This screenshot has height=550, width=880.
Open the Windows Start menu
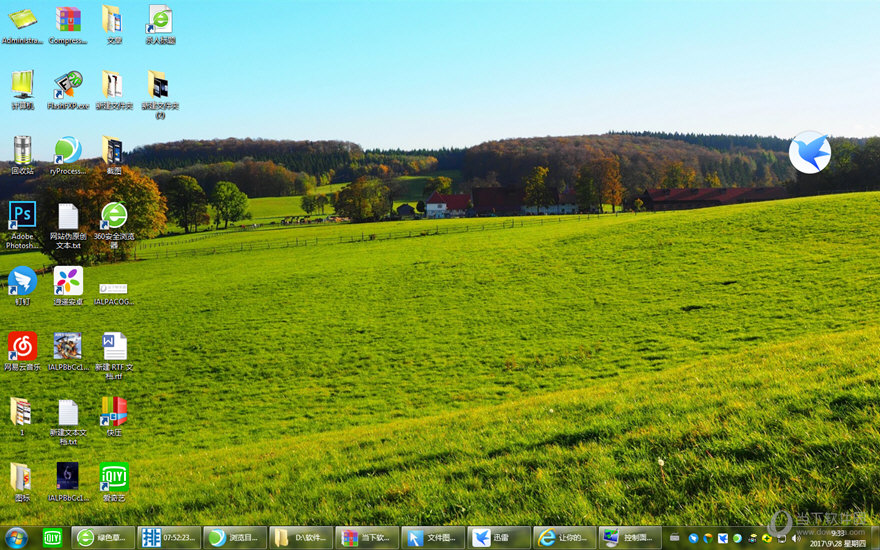tap(16, 538)
